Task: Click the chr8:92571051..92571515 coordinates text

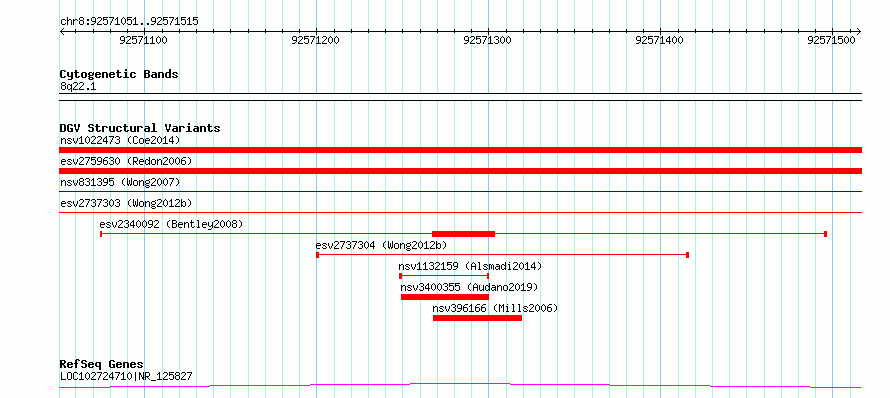Action: coord(129,22)
